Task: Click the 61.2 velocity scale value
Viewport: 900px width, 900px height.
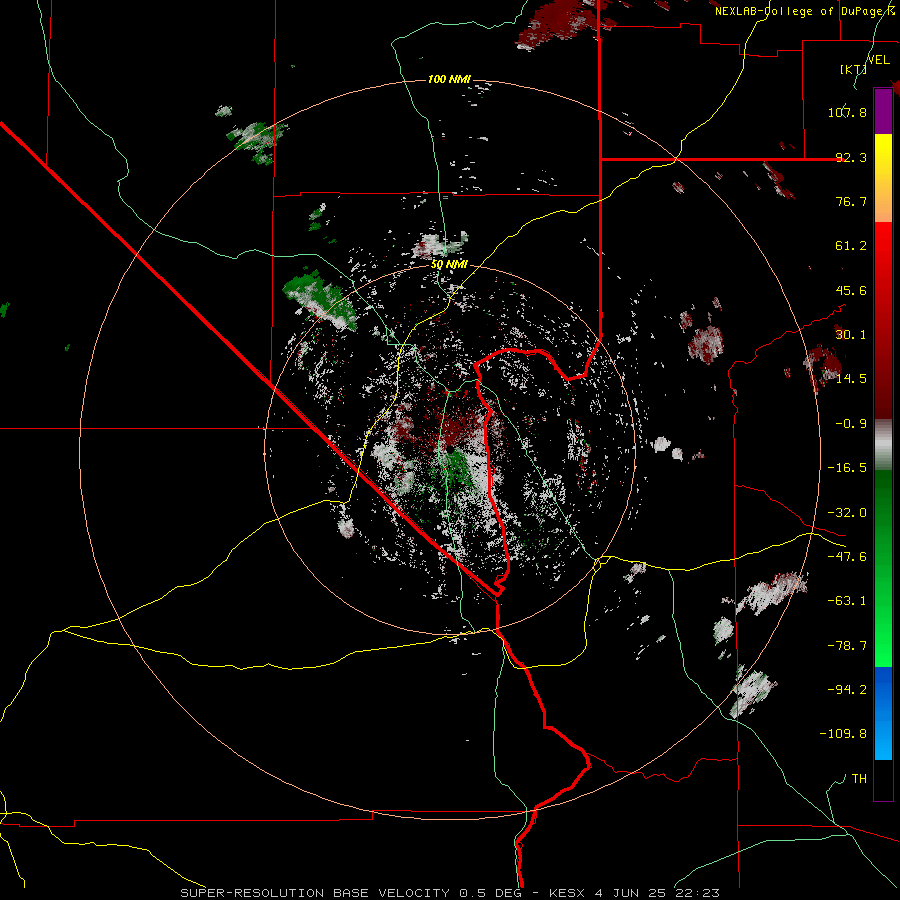Action: tap(851, 246)
